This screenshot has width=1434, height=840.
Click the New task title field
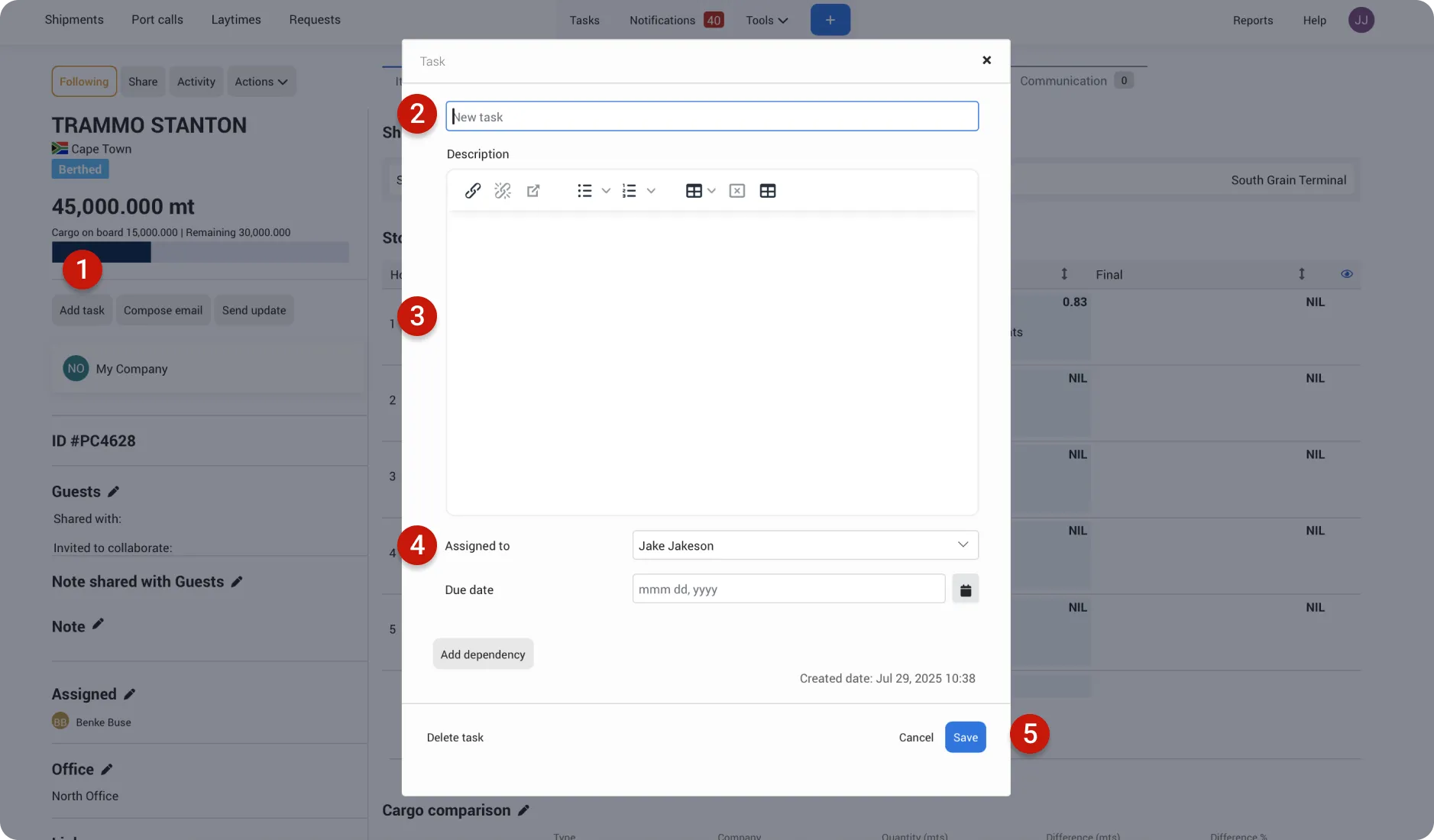[x=712, y=117]
